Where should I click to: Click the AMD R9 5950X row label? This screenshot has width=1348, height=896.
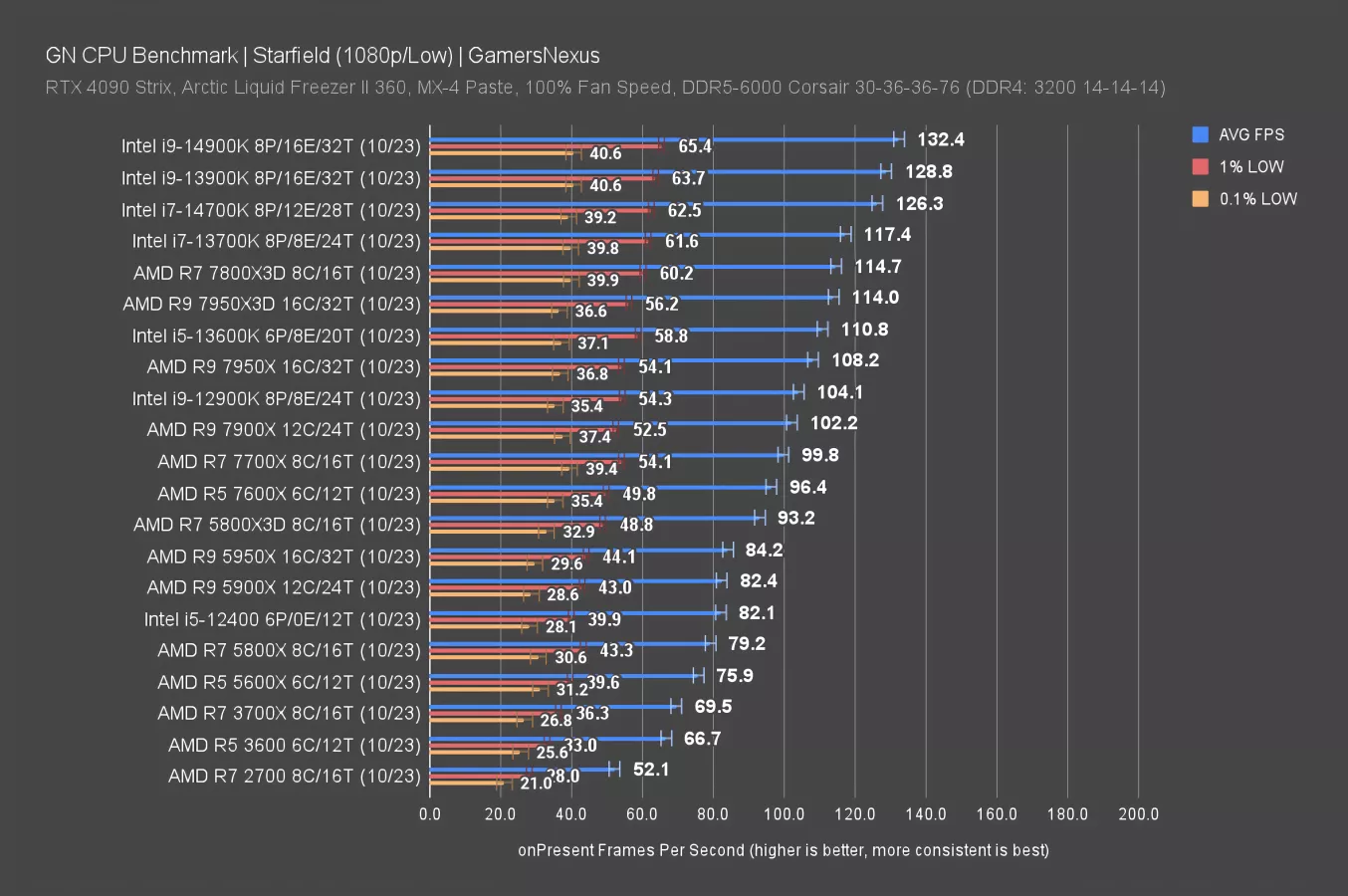[284, 557]
